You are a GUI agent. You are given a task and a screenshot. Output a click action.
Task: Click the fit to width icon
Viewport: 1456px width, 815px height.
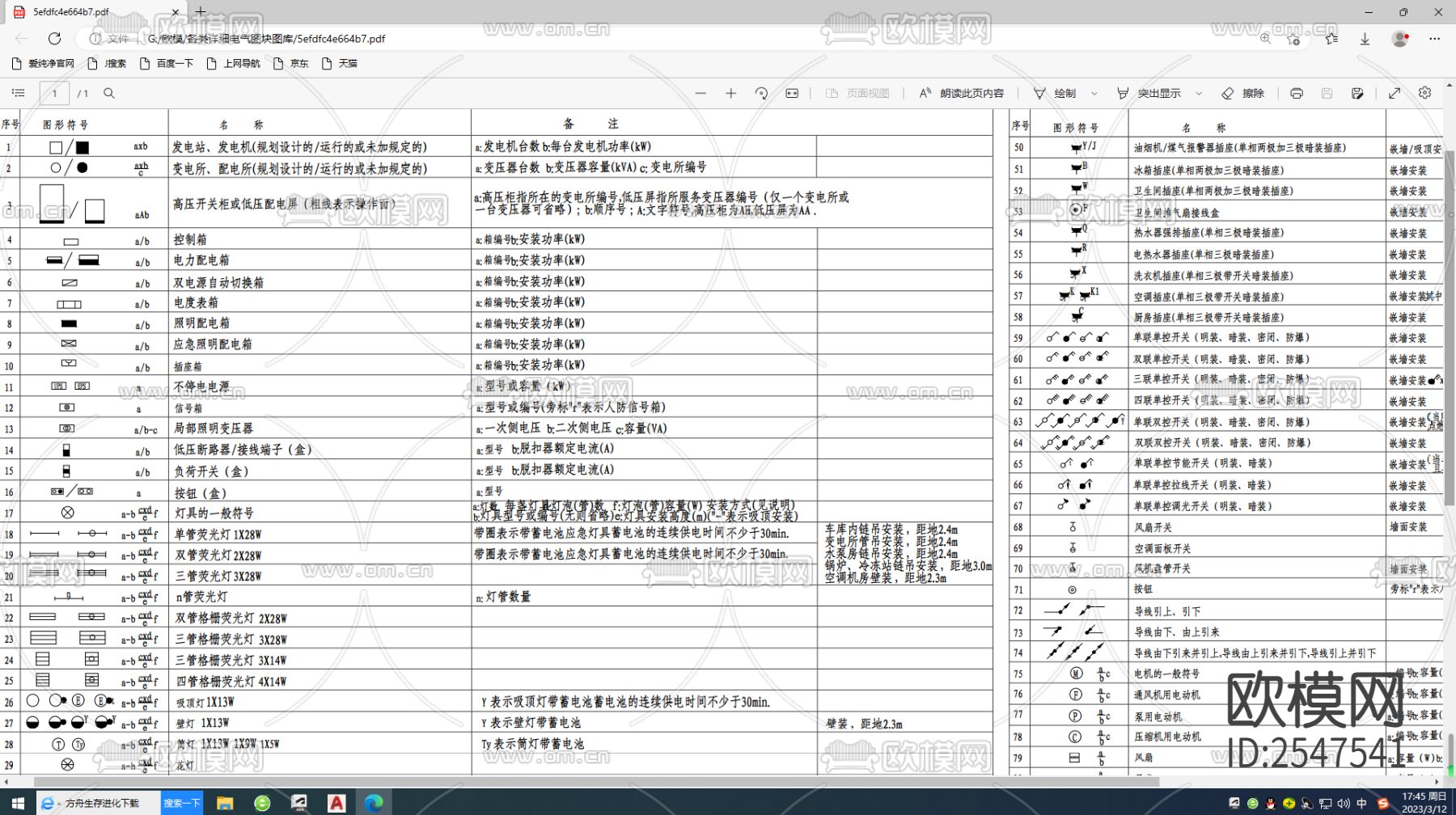[792, 93]
